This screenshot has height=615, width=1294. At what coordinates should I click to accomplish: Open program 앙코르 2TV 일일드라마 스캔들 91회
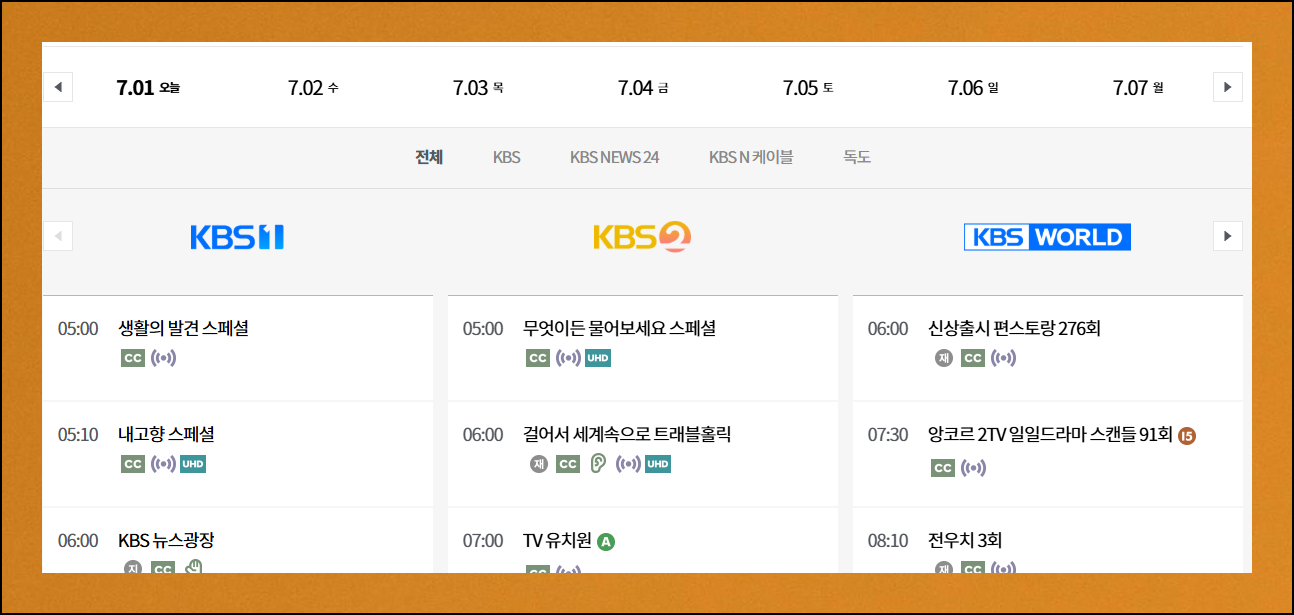1050,434
